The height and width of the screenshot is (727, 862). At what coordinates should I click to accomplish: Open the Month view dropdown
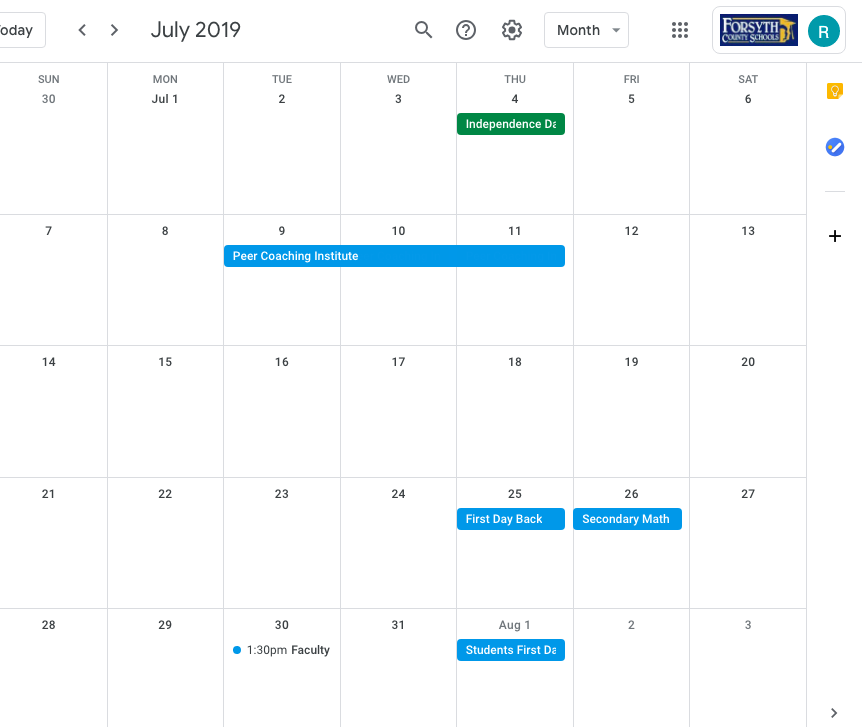click(x=586, y=30)
